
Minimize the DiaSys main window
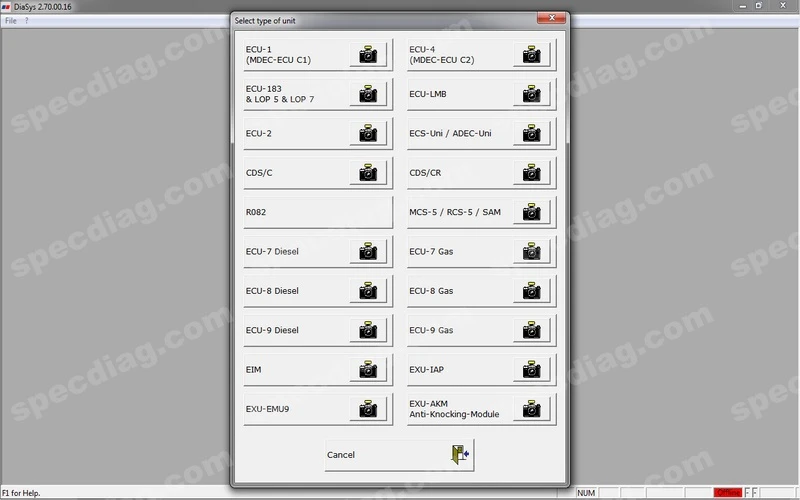[x=742, y=6]
